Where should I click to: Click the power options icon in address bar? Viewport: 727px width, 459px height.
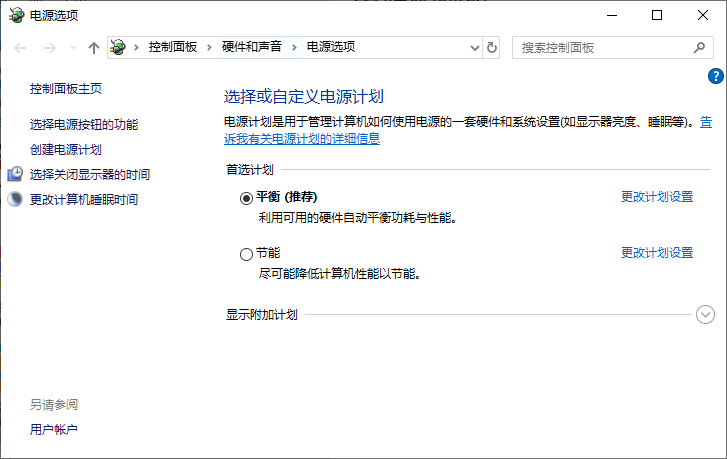coord(119,47)
